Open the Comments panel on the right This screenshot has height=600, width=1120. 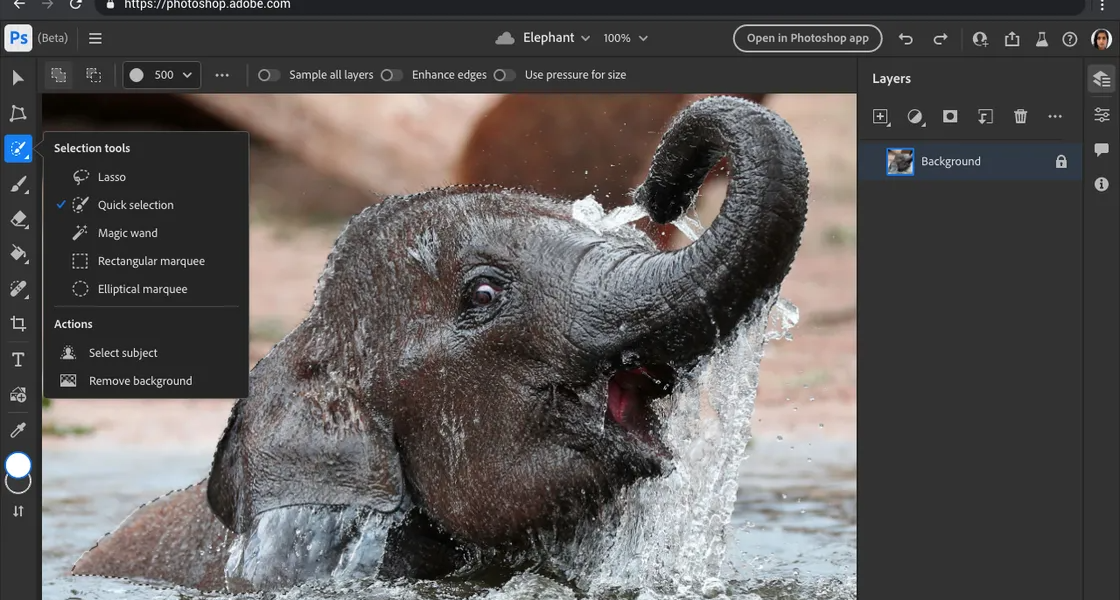coord(1101,149)
